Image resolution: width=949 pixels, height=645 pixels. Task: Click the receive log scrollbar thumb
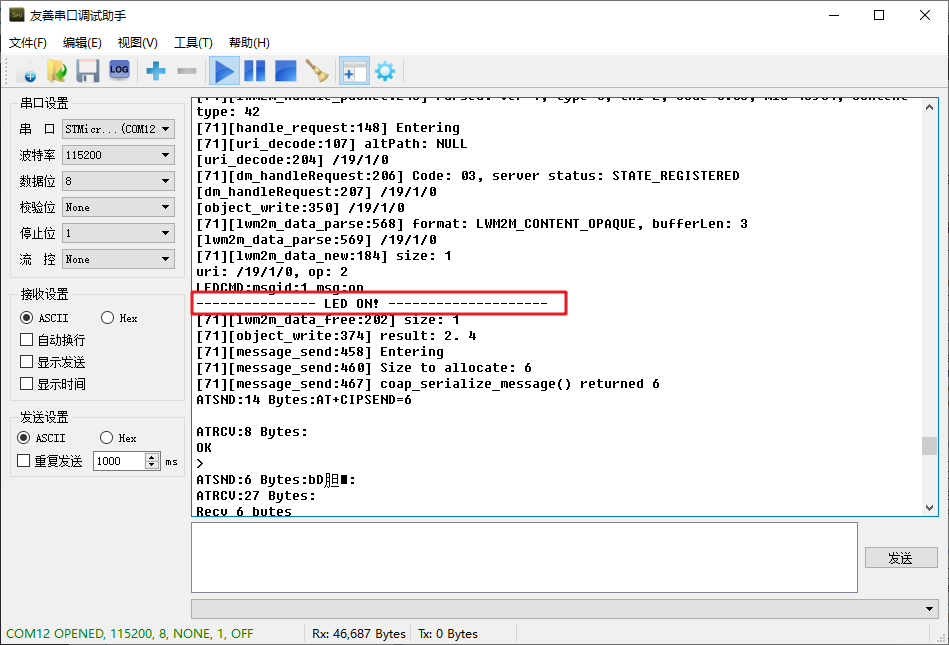click(x=929, y=446)
